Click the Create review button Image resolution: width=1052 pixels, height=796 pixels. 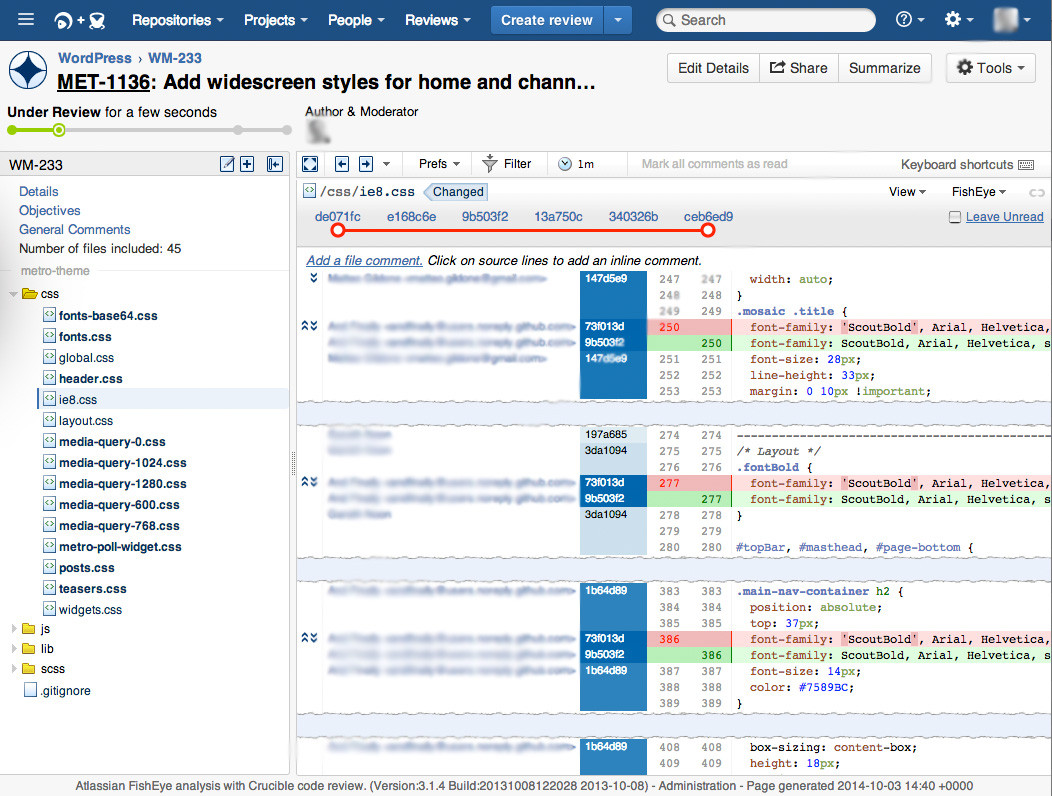click(547, 20)
